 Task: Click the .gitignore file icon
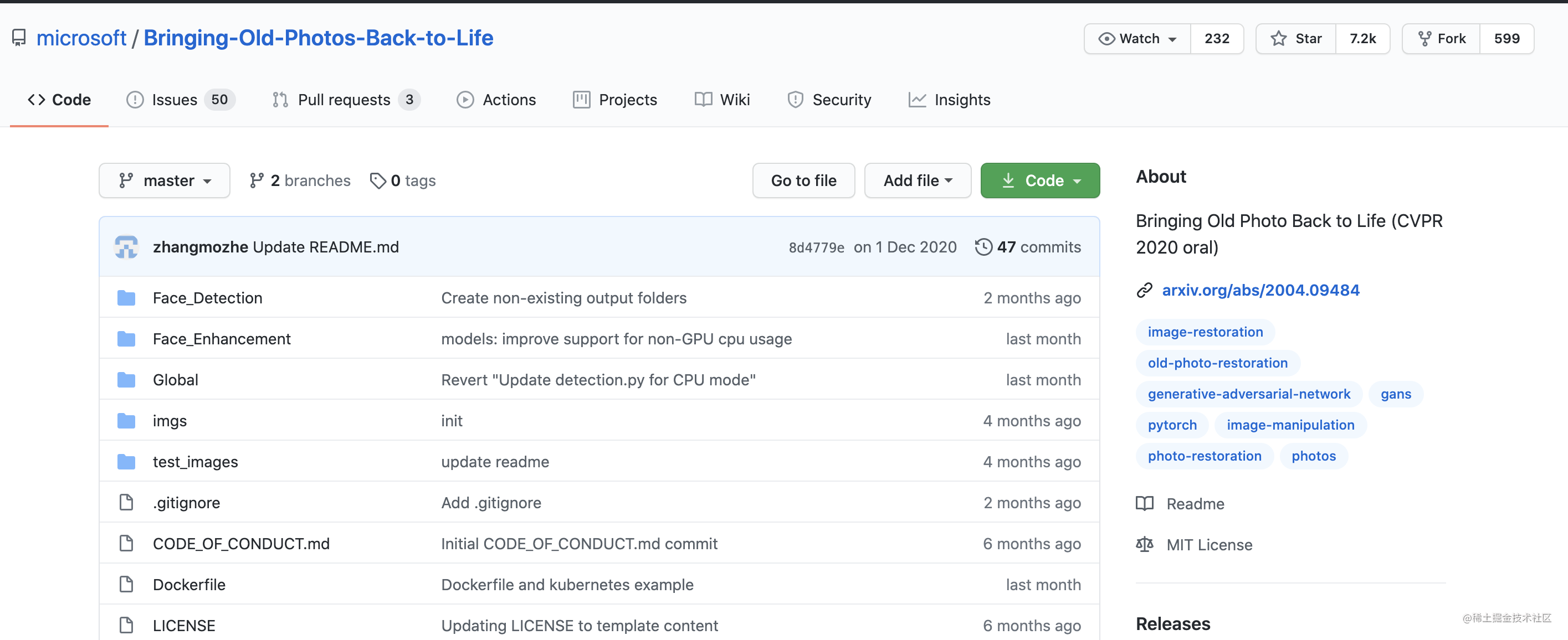[x=126, y=503]
